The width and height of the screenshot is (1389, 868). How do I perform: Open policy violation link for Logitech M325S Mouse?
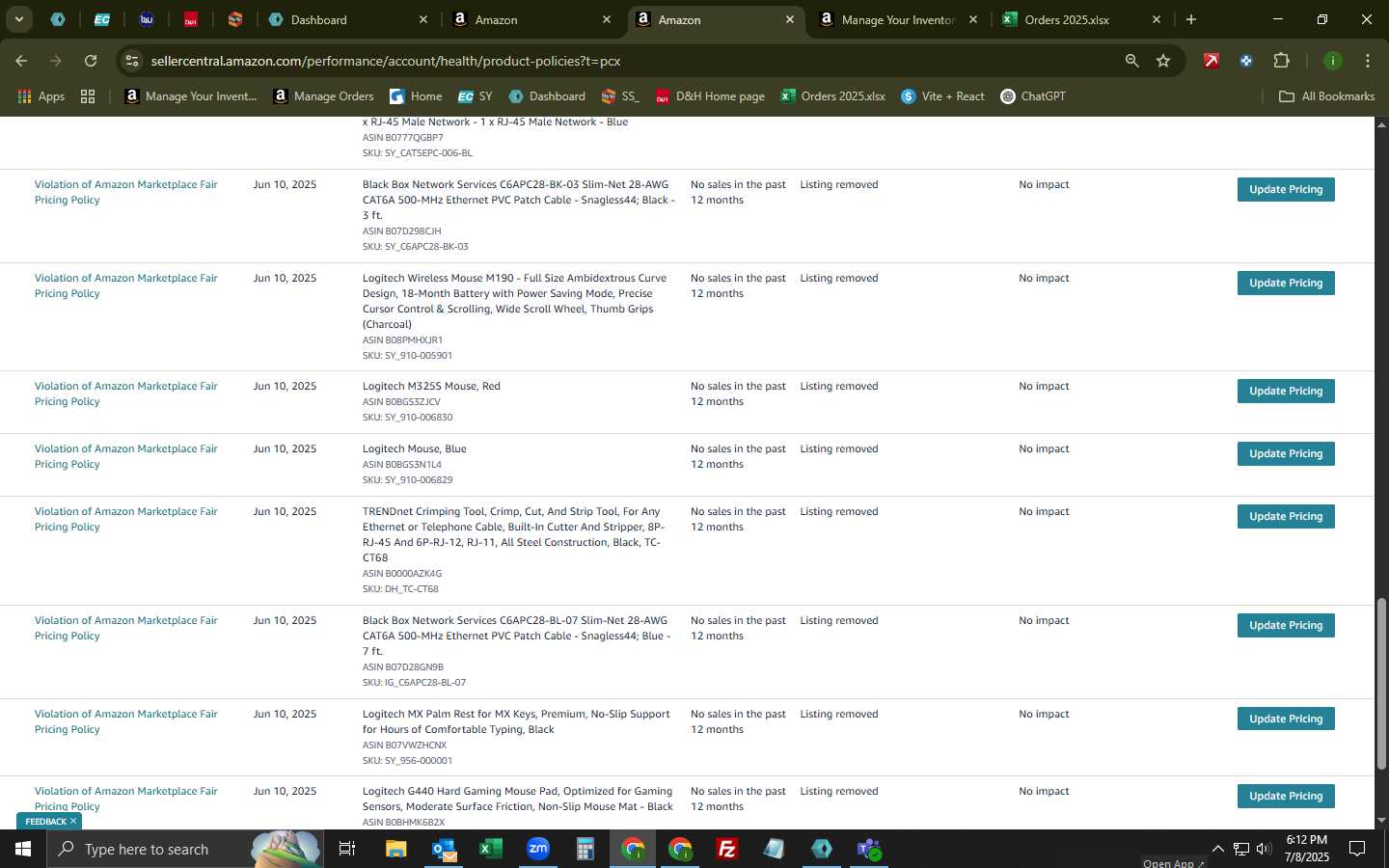tap(126, 393)
